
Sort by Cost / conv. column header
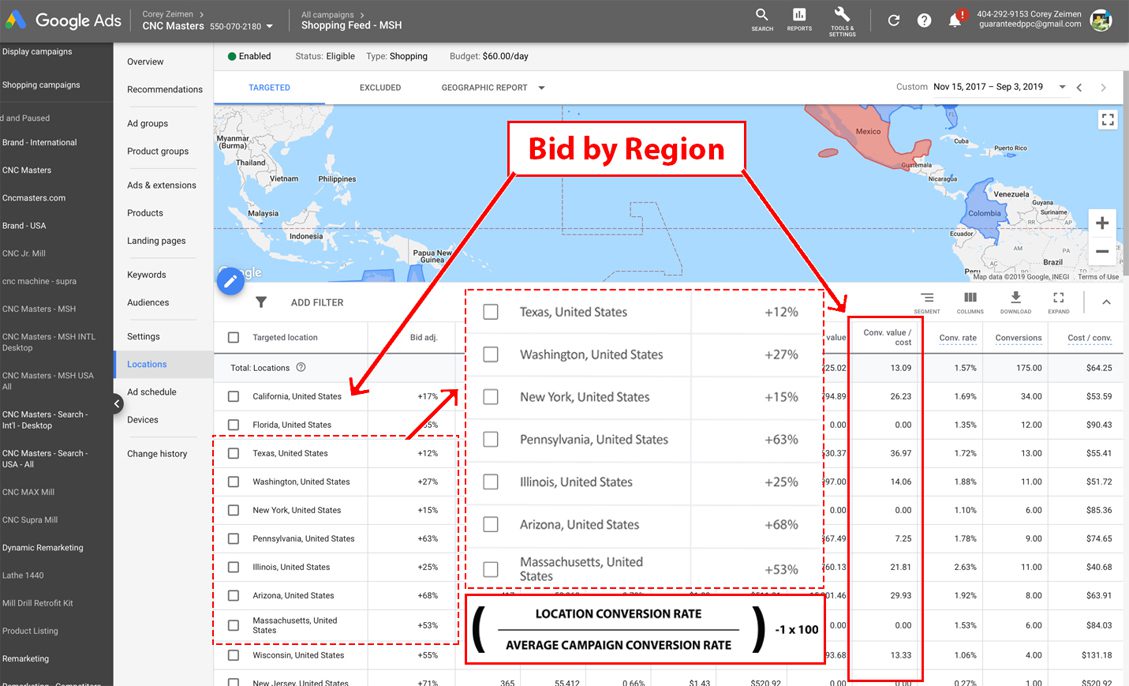[1089, 338]
